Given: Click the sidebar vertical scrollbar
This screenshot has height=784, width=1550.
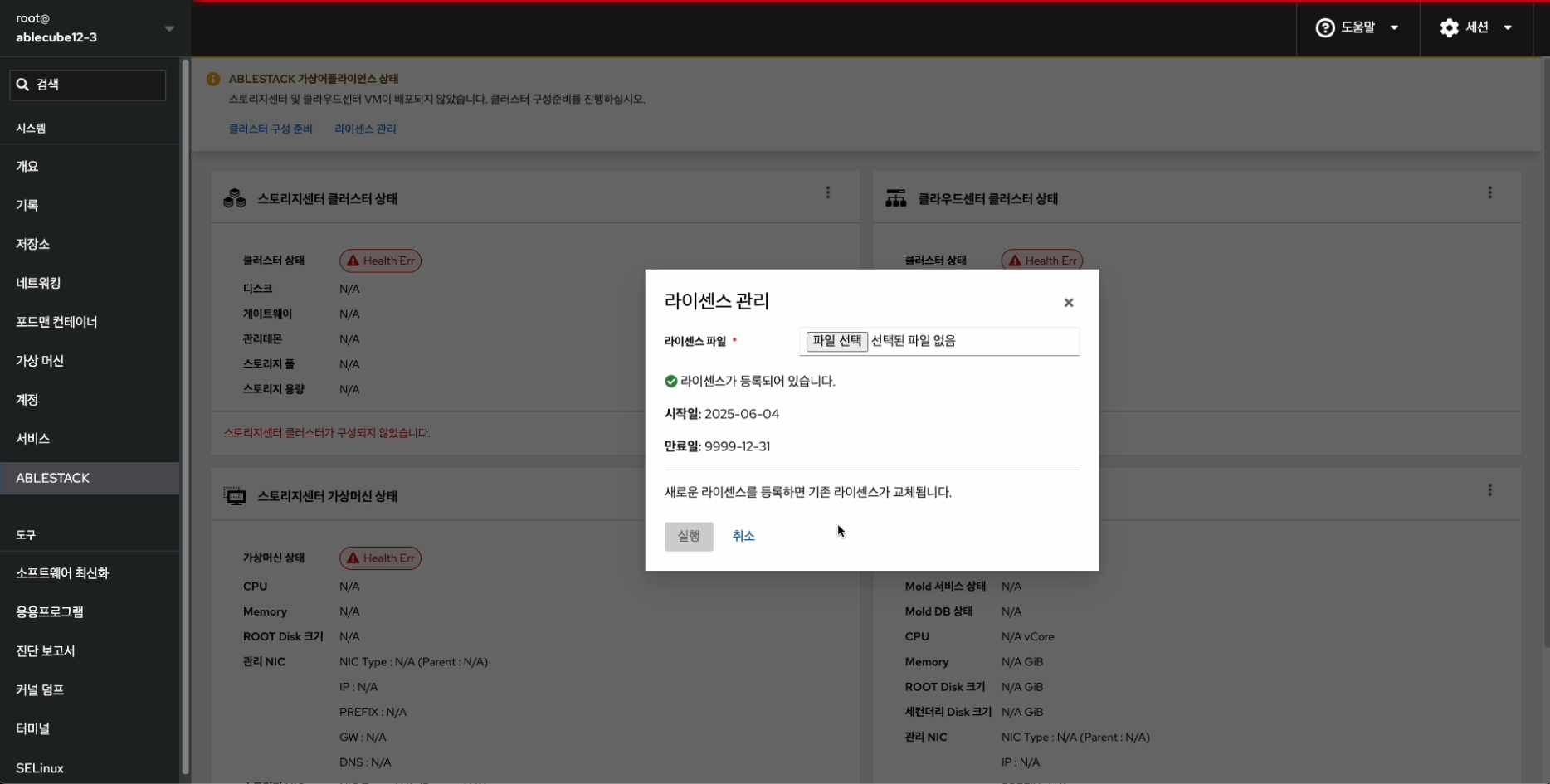Looking at the screenshot, I should (185, 415).
